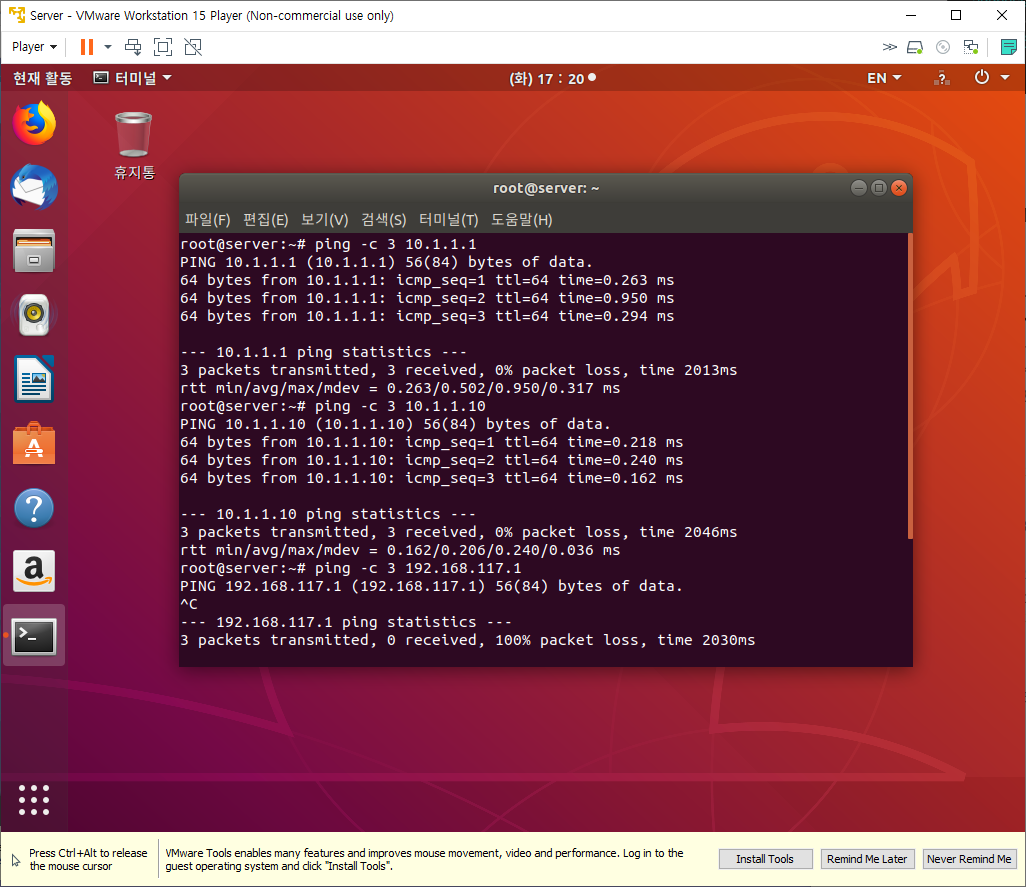
Task: Maximize the root@server terminal window
Action: (x=879, y=188)
